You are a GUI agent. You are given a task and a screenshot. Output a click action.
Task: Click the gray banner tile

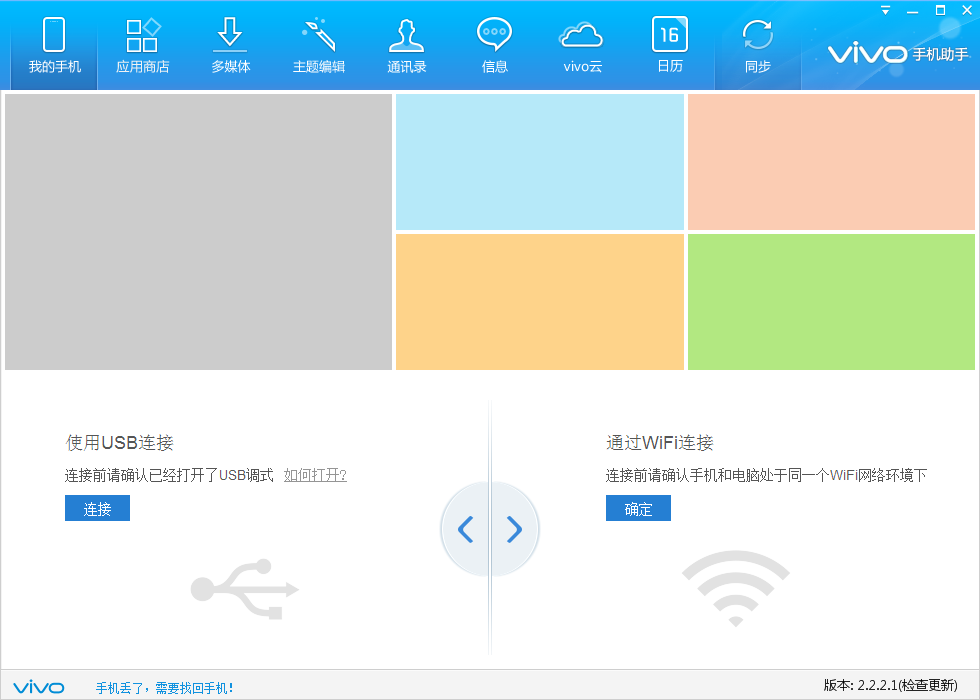(x=198, y=232)
